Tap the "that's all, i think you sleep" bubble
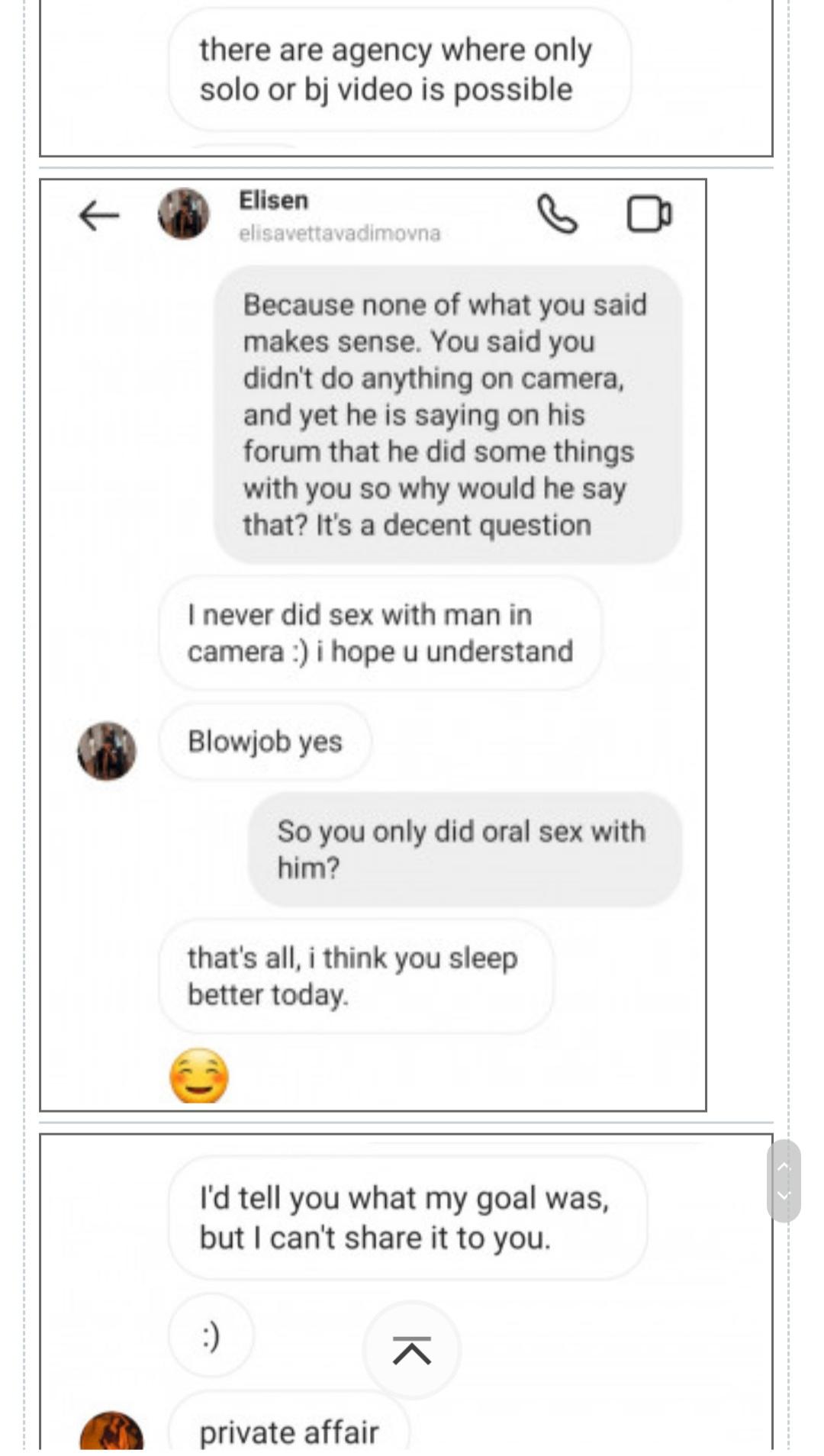Image resolution: width=824 pixels, height=1456 pixels. (x=356, y=976)
